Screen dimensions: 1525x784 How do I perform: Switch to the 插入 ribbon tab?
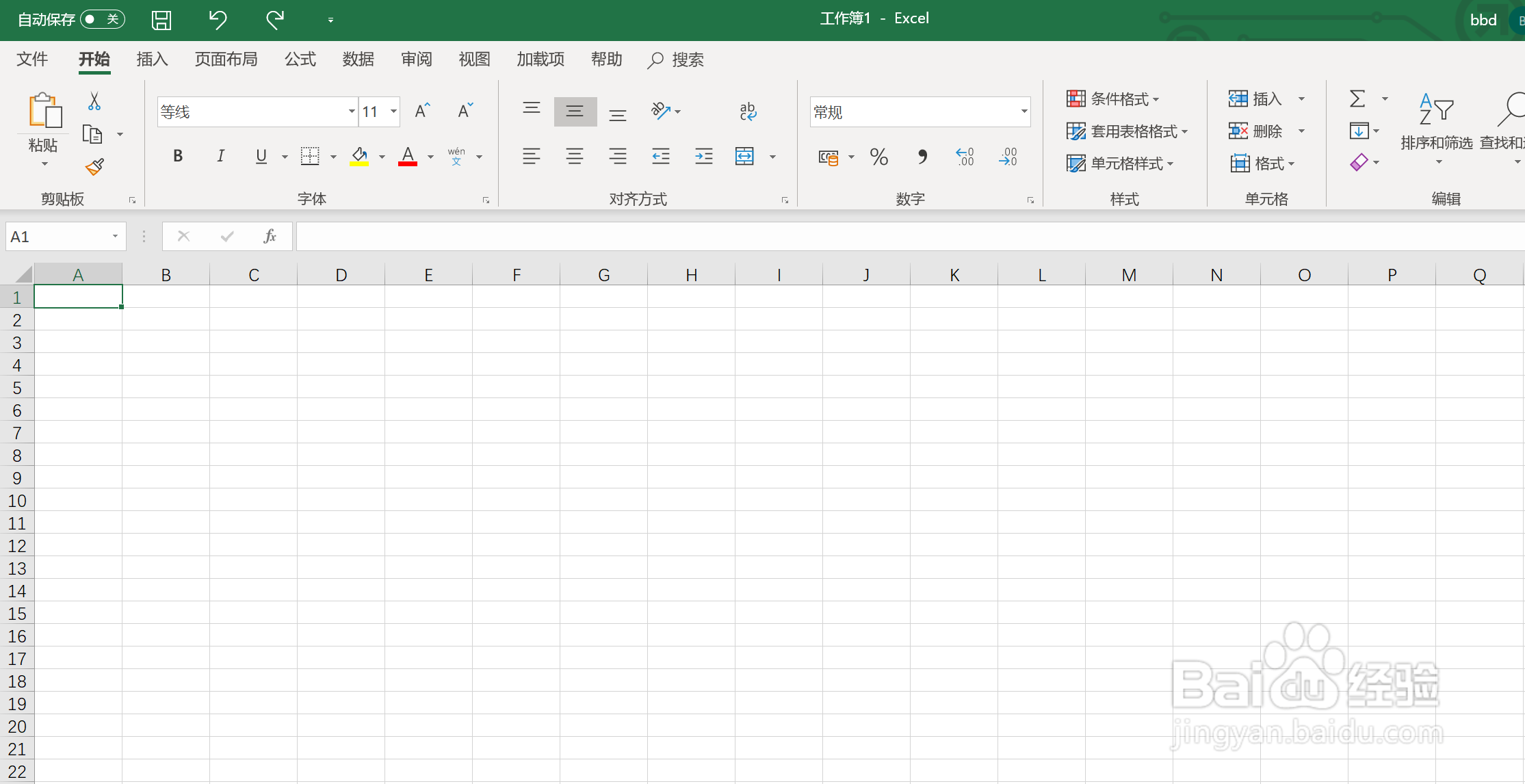(152, 60)
